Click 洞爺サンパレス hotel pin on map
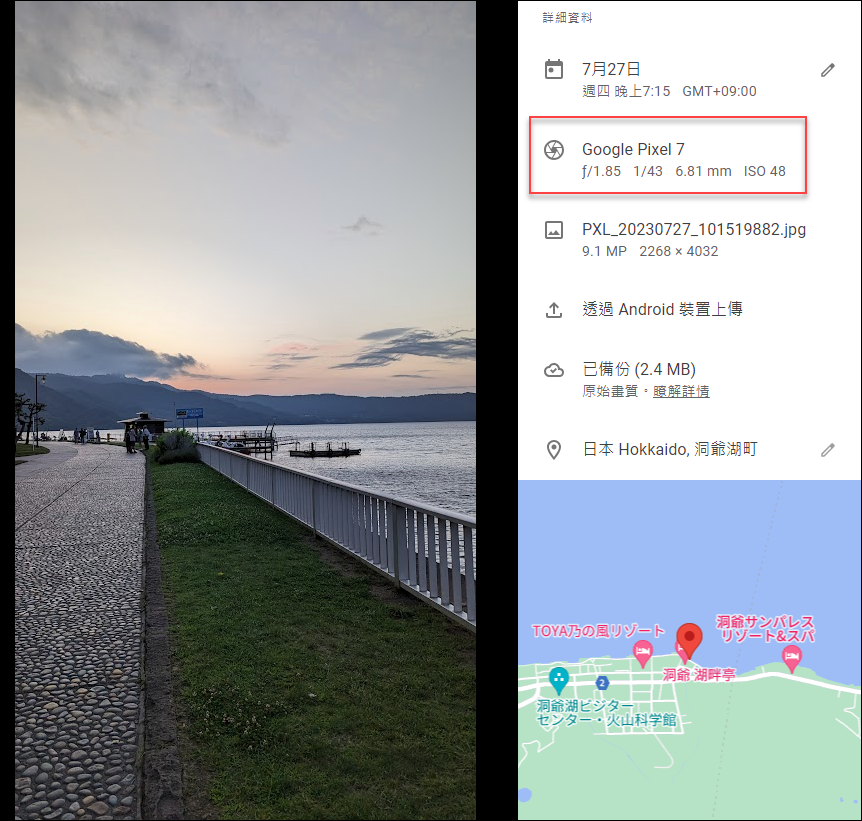Screen dimensions: 862x821 791,658
